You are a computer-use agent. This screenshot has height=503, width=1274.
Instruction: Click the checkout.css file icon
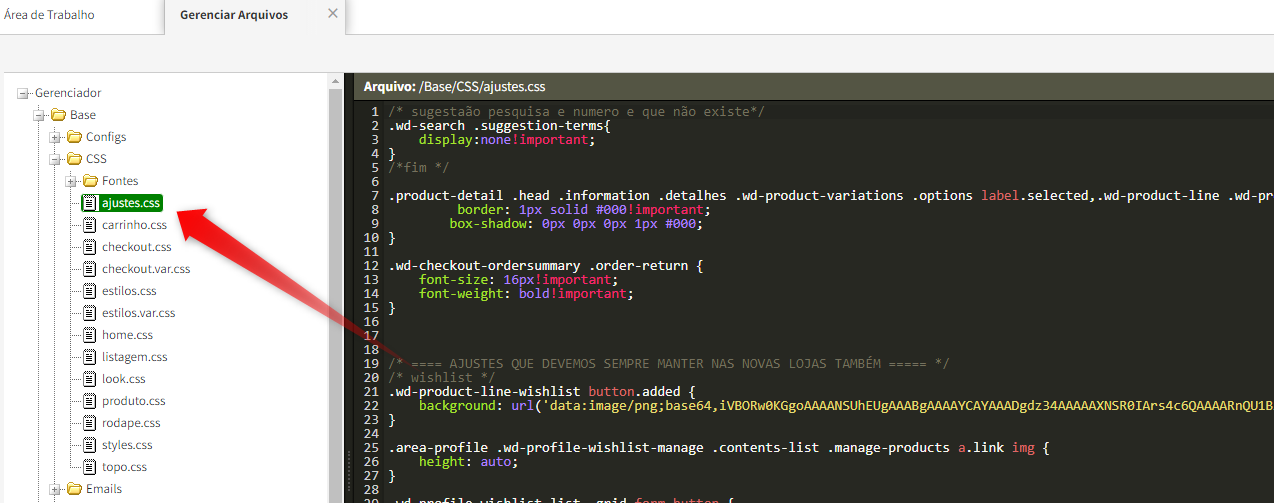pos(89,247)
